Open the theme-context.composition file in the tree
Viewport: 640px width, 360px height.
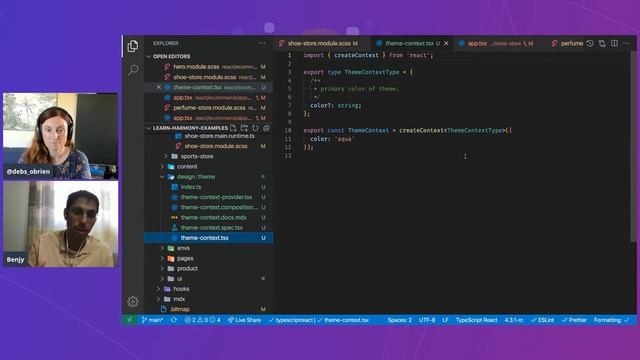click(208, 207)
